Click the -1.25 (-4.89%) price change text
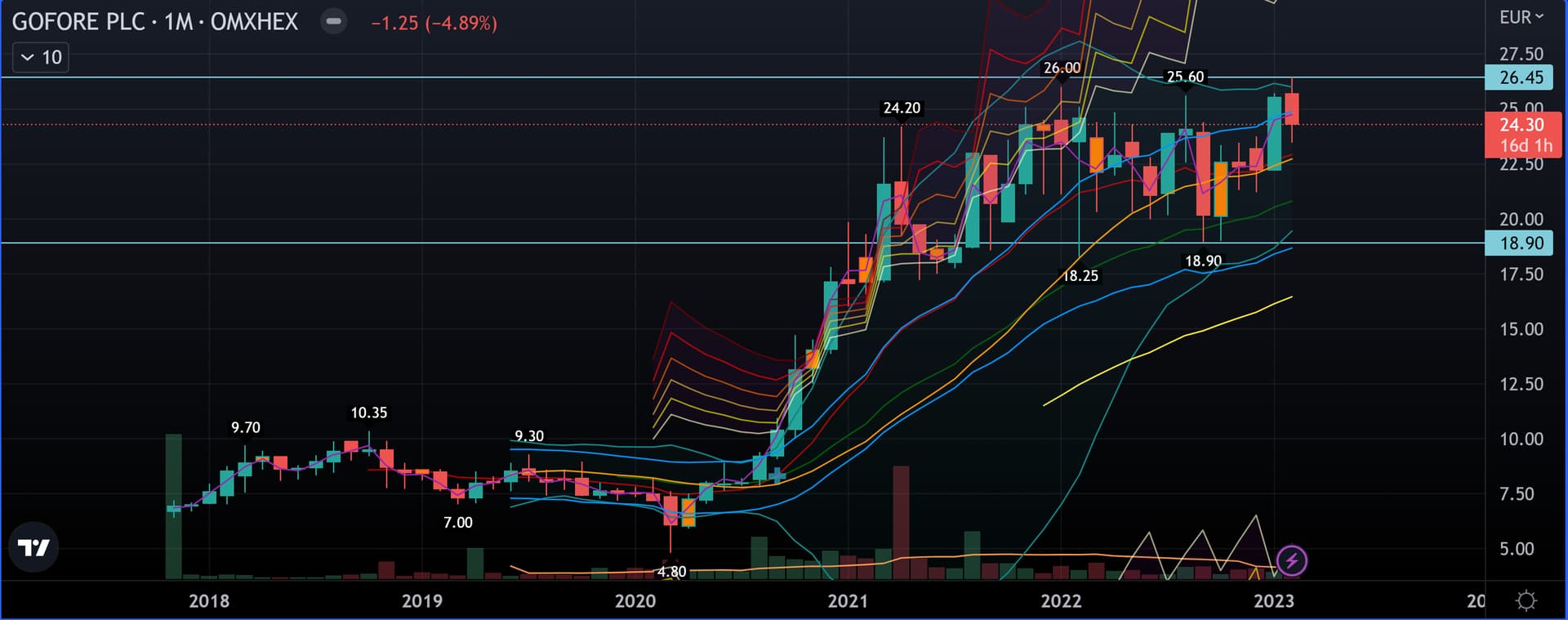Screen dimensions: 1568x620 click(x=434, y=23)
